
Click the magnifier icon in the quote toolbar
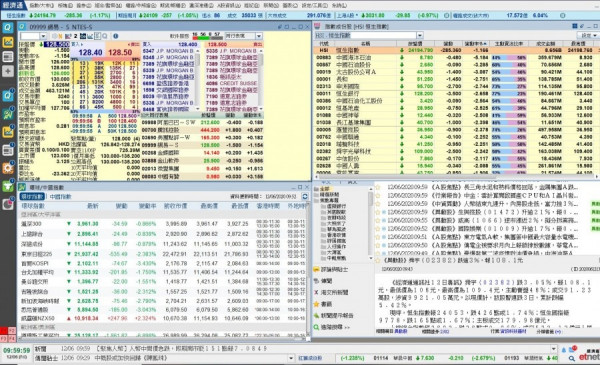pyautogui.click(x=104, y=36)
